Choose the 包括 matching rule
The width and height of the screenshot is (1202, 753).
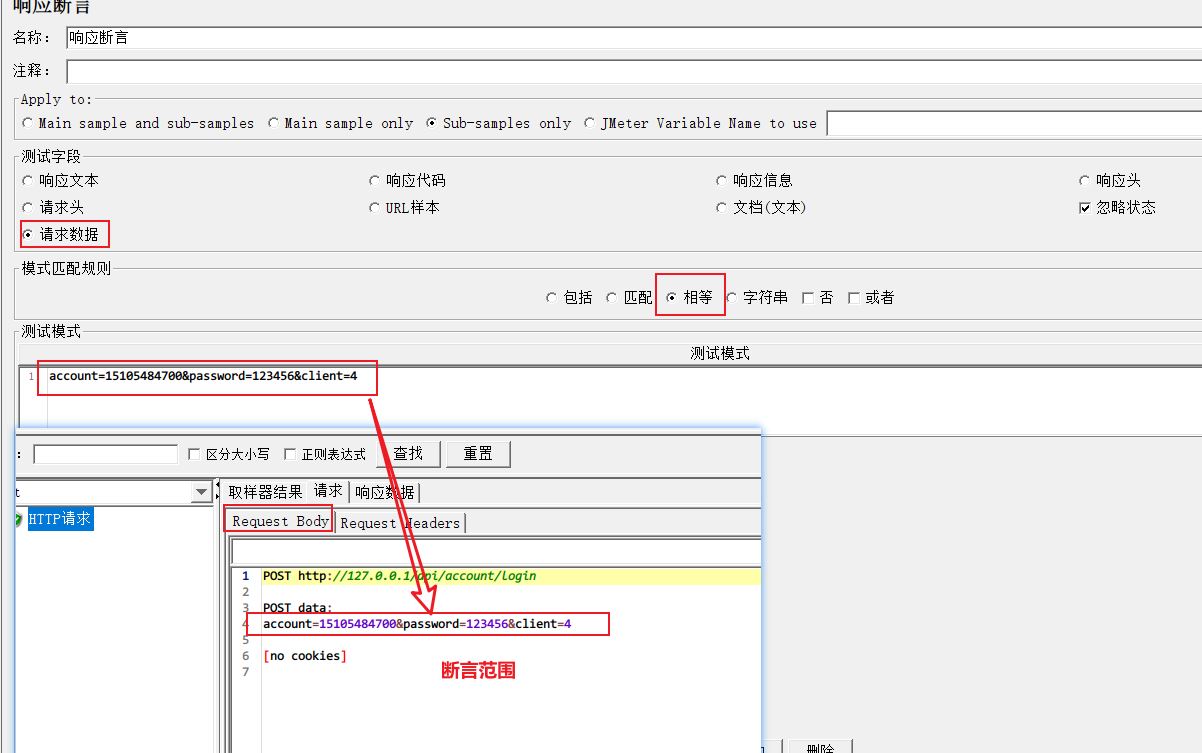pyautogui.click(x=551, y=298)
